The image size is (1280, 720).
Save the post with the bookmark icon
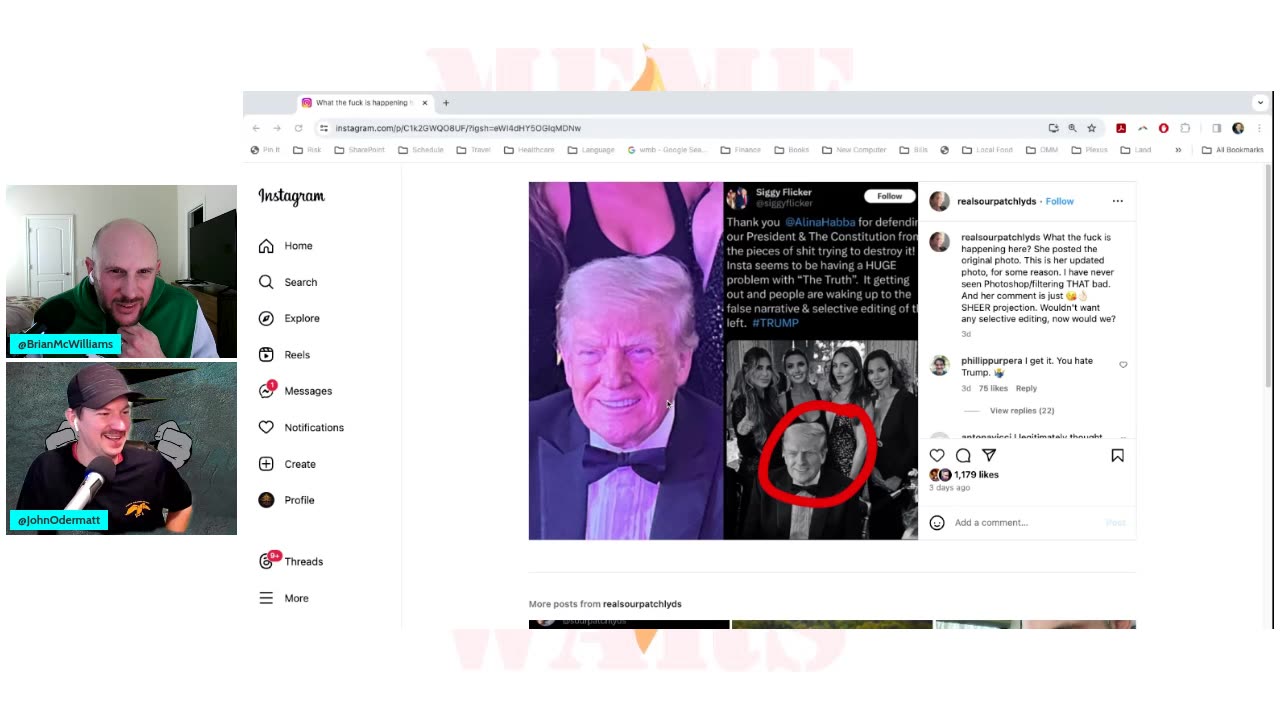(x=1117, y=455)
